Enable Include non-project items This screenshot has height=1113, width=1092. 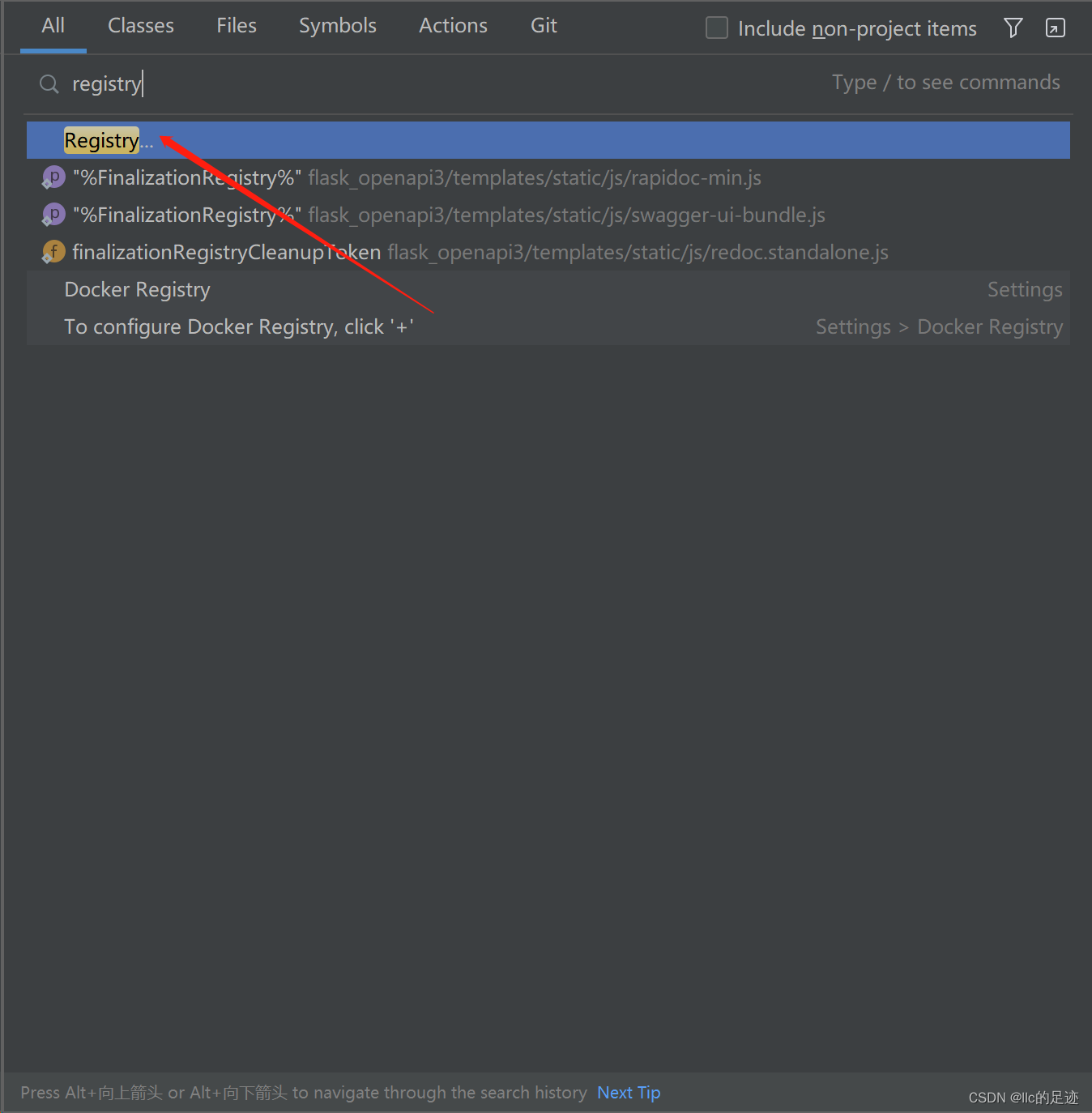[716, 28]
